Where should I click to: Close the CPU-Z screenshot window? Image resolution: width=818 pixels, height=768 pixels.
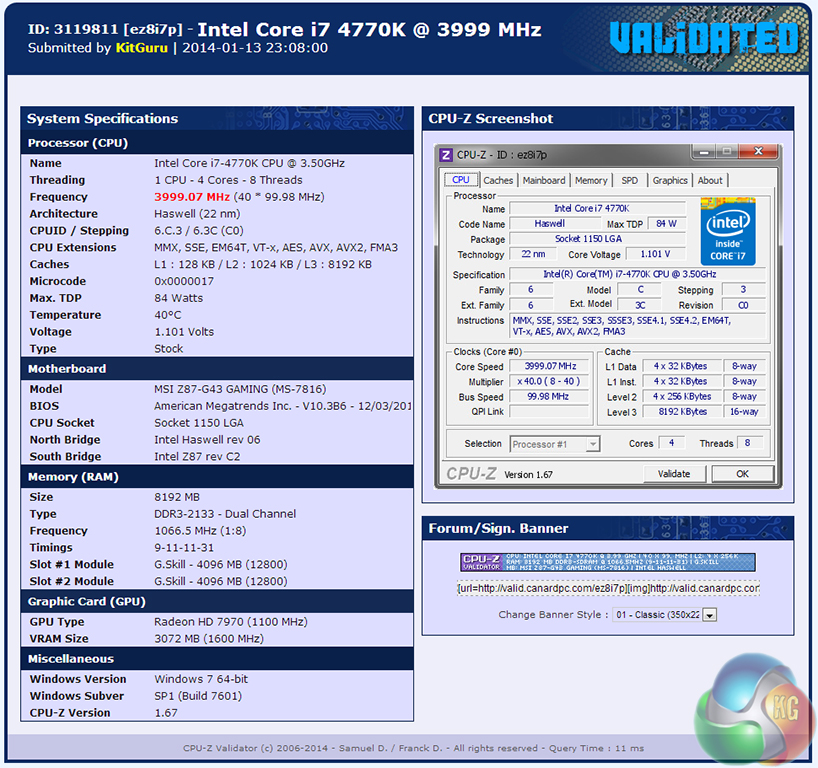758,152
